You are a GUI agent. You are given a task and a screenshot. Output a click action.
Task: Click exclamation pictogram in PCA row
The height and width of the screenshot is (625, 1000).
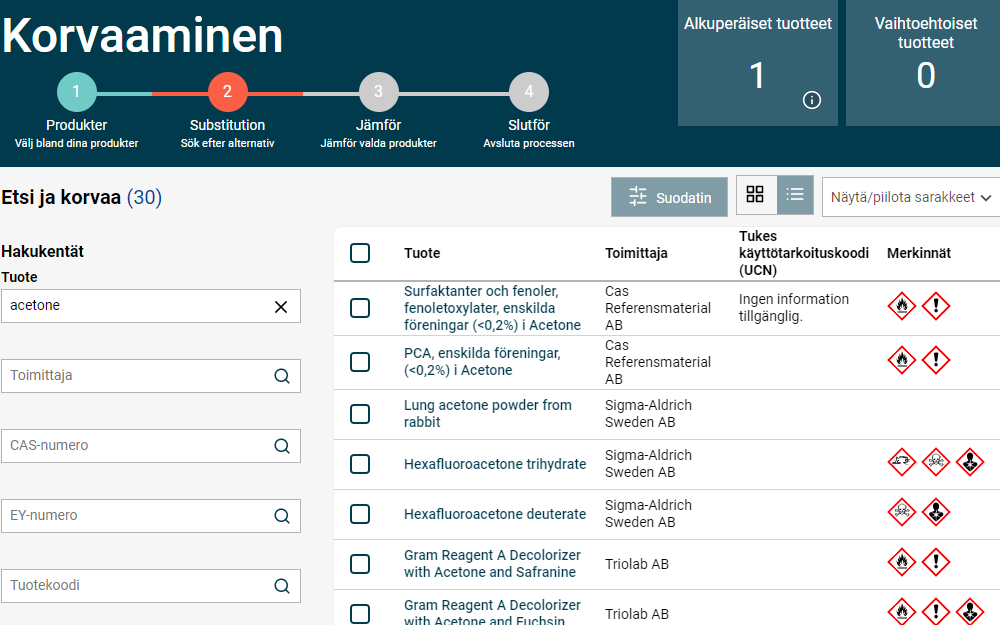[x=936, y=360]
